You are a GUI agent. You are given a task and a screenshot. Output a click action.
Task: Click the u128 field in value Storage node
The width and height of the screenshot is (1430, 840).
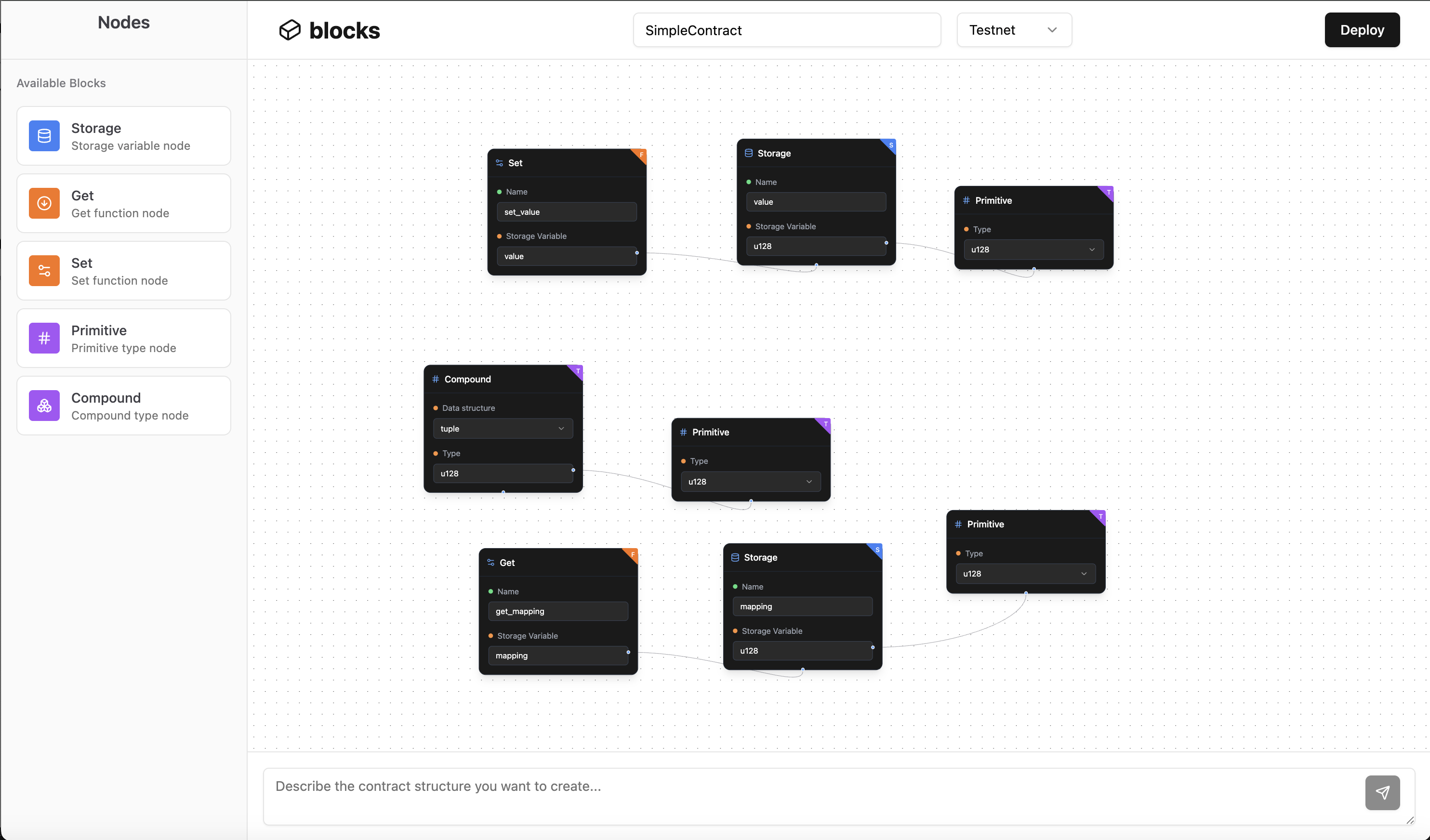pos(816,246)
